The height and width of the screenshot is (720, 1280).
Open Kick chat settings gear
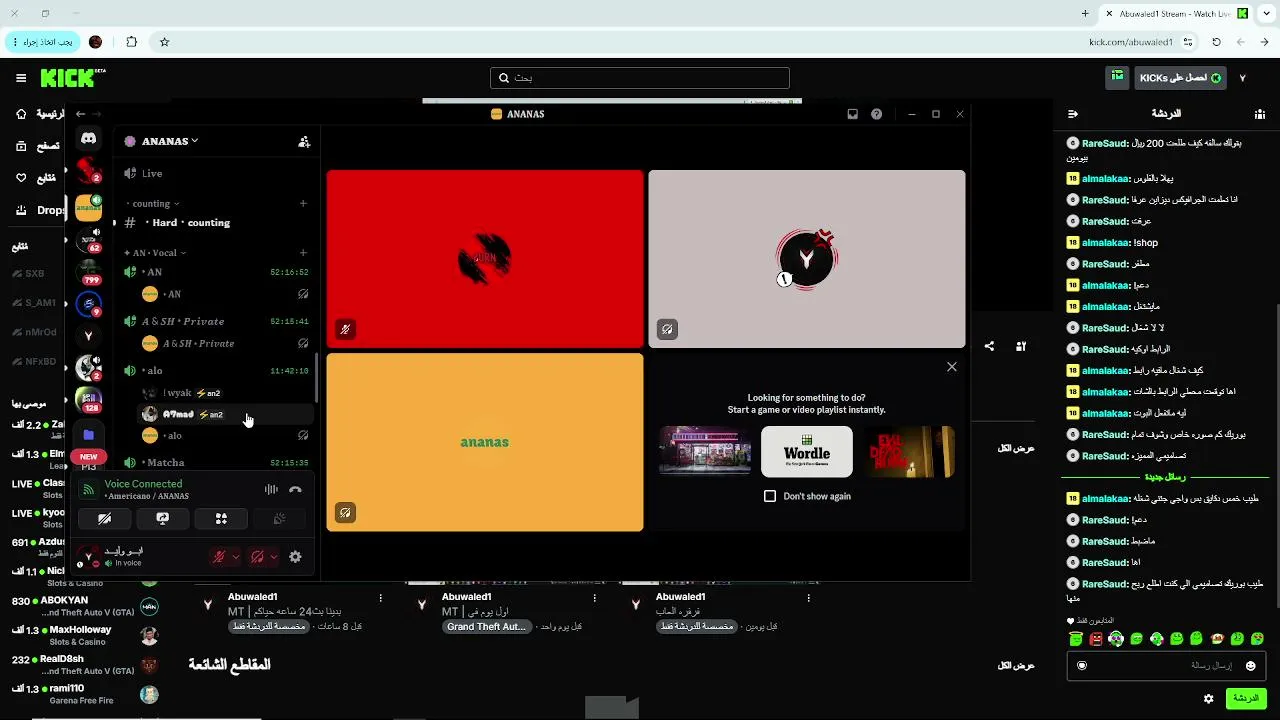1208,698
